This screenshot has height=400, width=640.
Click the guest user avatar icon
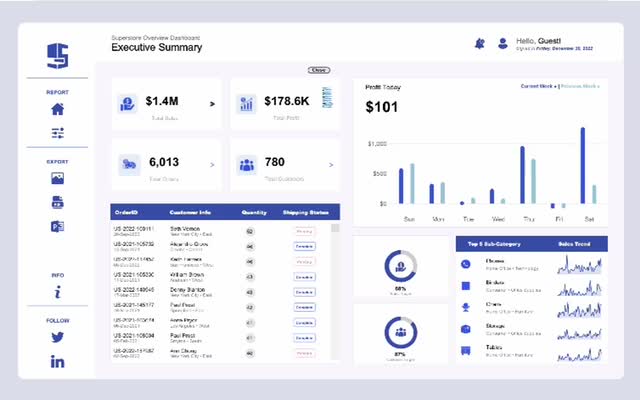pos(503,43)
